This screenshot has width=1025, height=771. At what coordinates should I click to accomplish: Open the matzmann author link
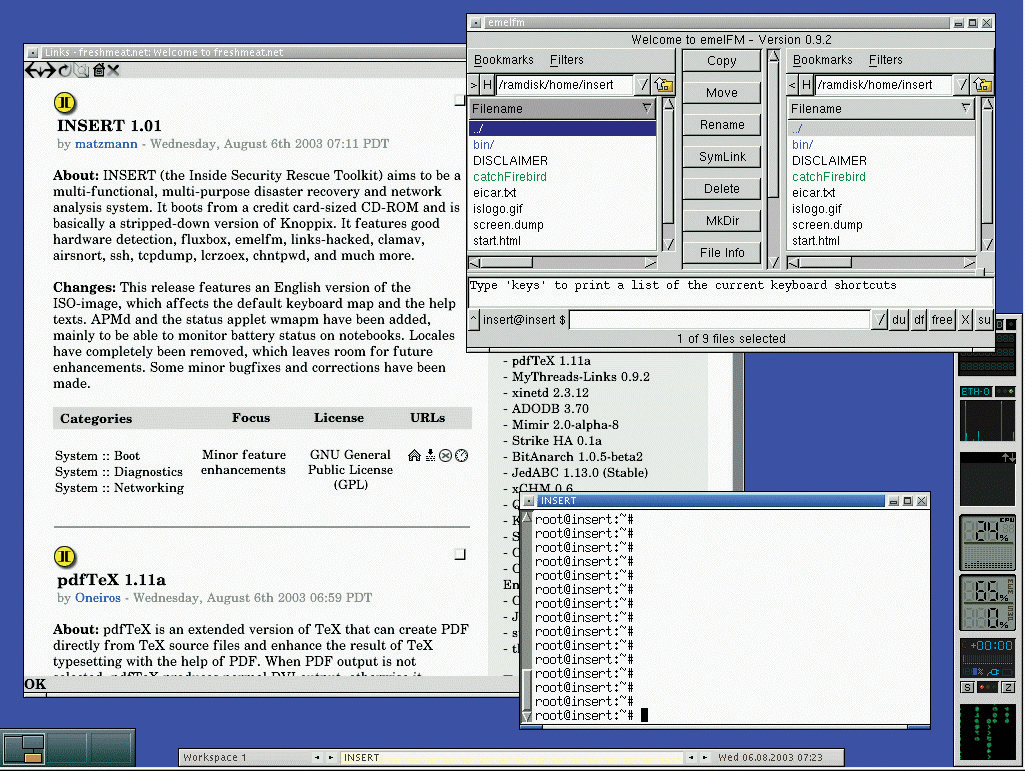coord(106,144)
